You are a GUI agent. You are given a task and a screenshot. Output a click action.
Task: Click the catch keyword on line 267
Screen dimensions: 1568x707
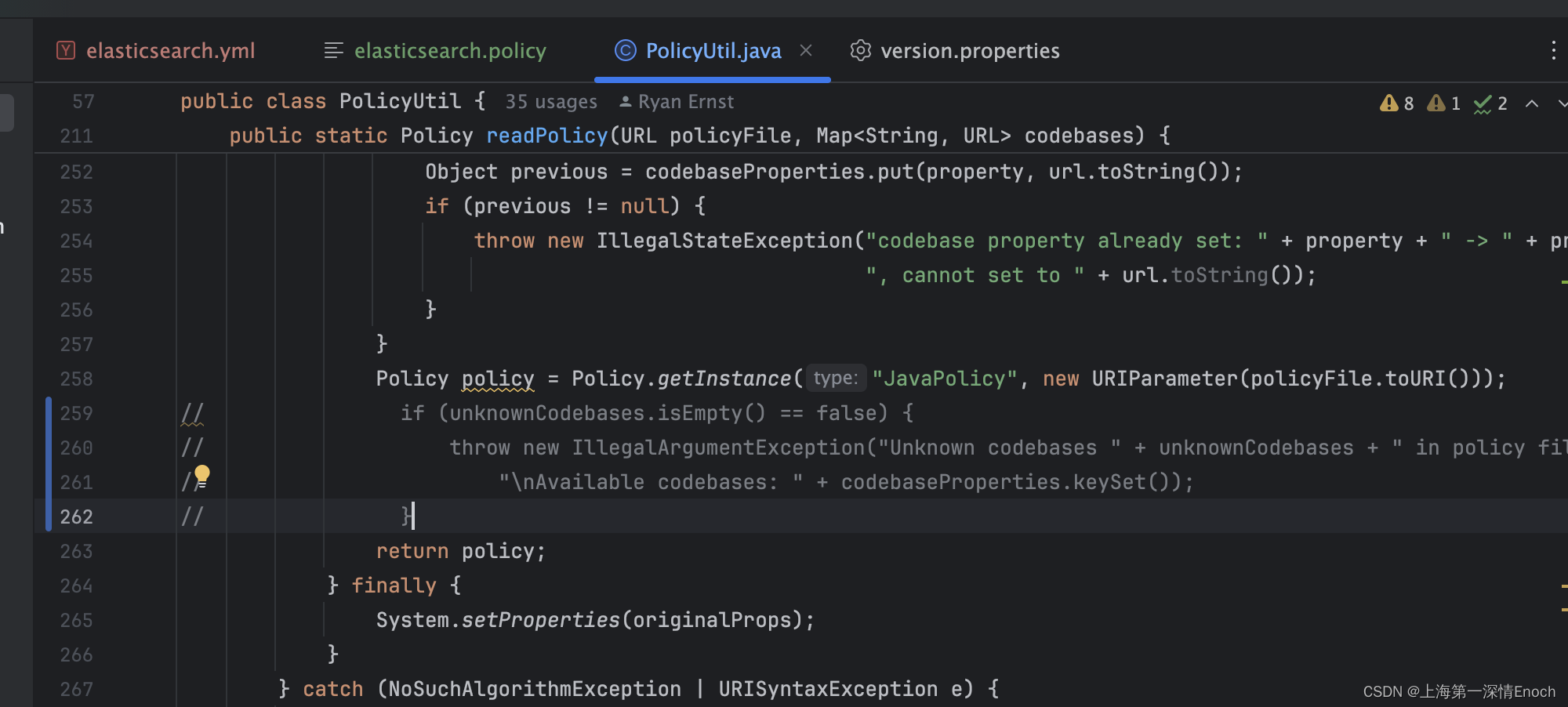pos(333,689)
